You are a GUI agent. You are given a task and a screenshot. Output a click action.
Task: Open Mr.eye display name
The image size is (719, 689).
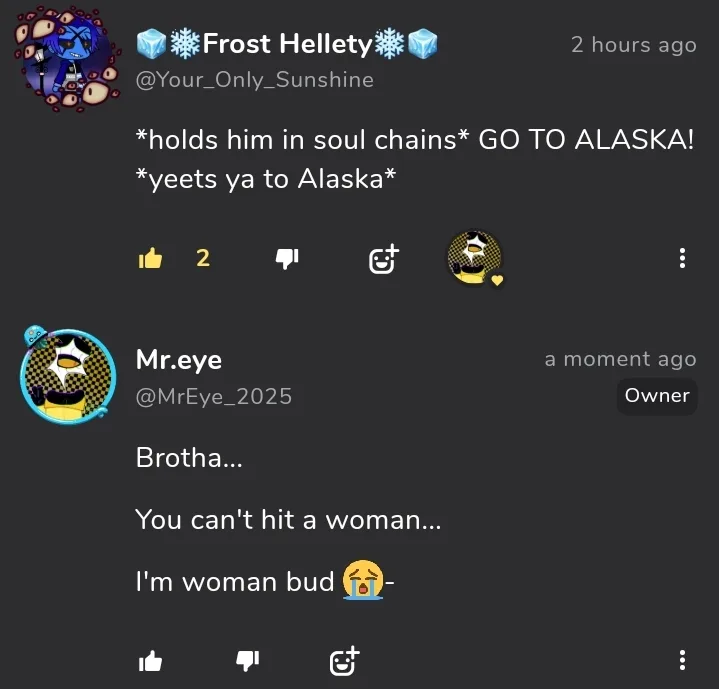pyautogui.click(x=179, y=360)
